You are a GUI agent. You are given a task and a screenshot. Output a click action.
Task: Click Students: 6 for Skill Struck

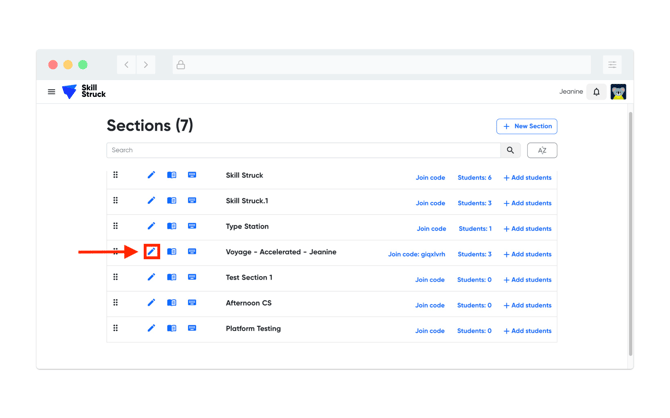tap(474, 178)
